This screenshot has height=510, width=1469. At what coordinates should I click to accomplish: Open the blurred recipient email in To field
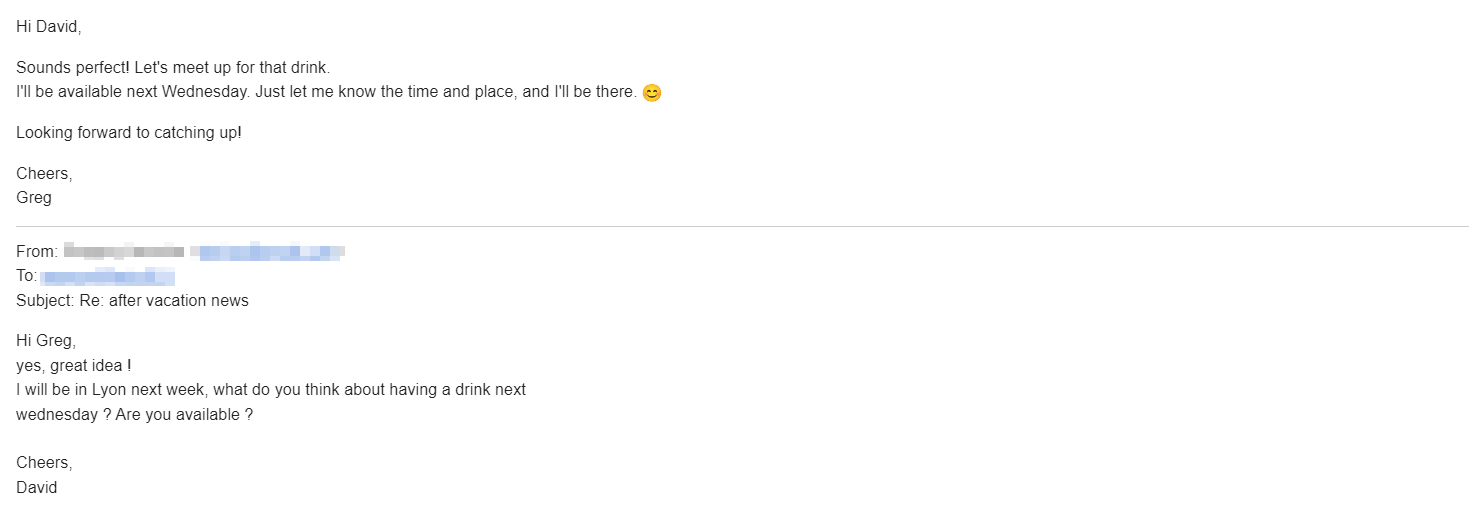pyautogui.click(x=108, y=276)
